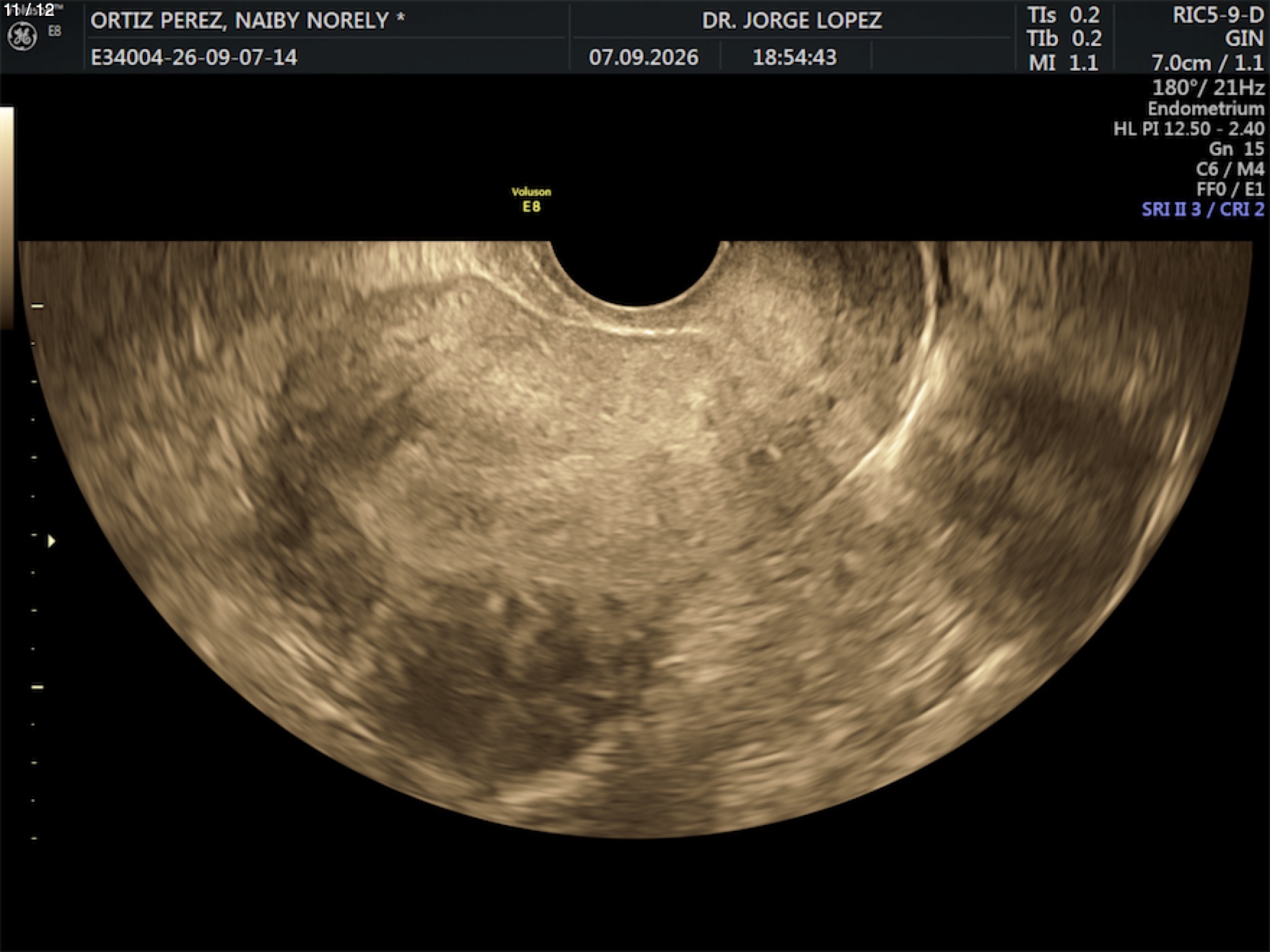
Task: Click the DR. JORGE LOPEZ field
Action: (792, 20)
